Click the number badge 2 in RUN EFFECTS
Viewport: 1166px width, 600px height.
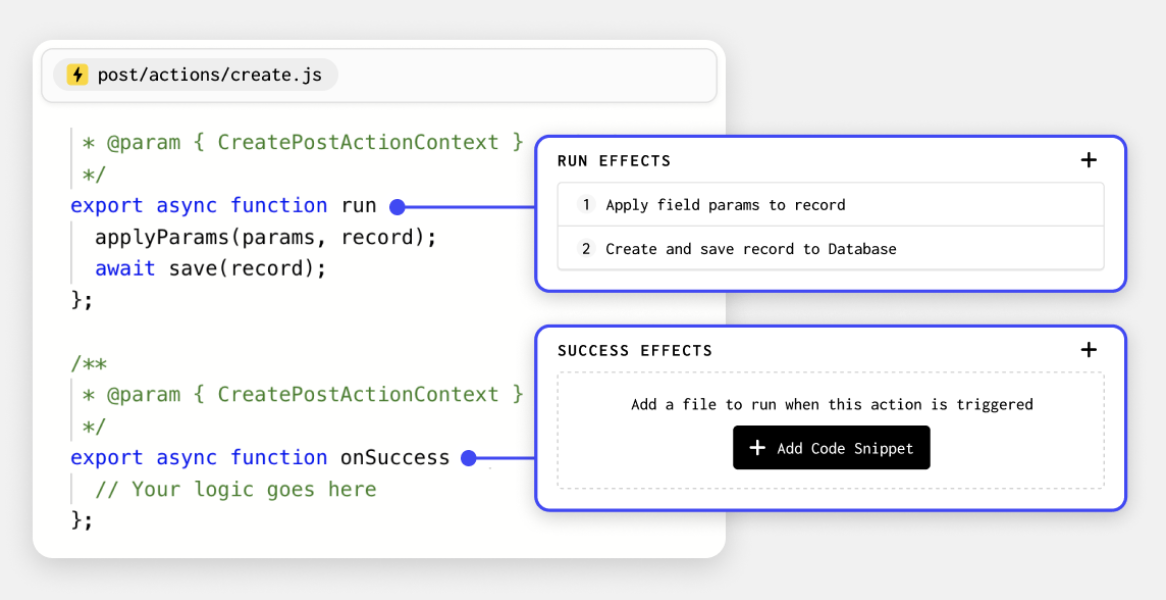[585, 249]
